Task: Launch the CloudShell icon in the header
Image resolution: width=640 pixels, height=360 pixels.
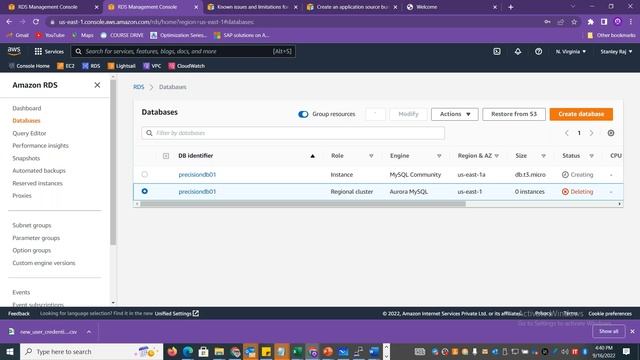Action: (x=497, y=51)
